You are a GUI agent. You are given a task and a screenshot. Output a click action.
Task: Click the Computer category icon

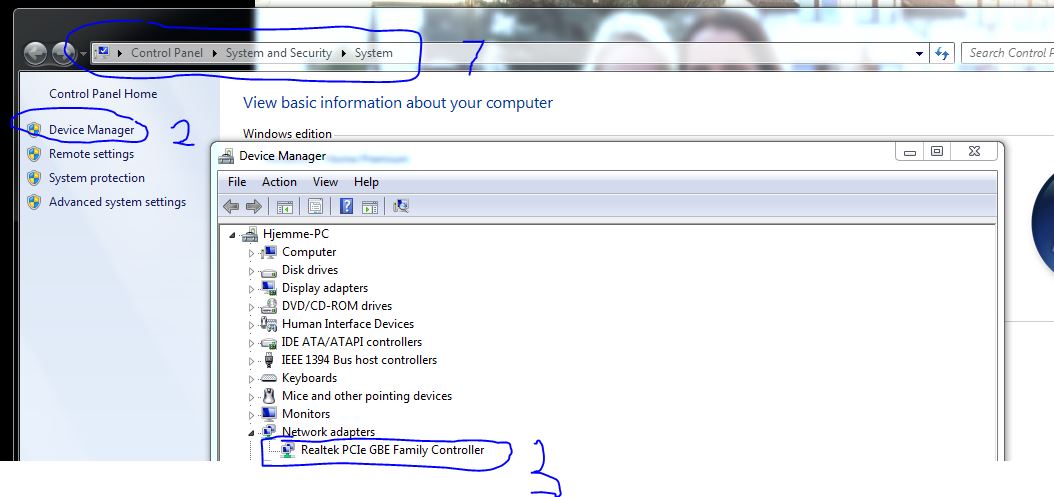coord(268,252)
